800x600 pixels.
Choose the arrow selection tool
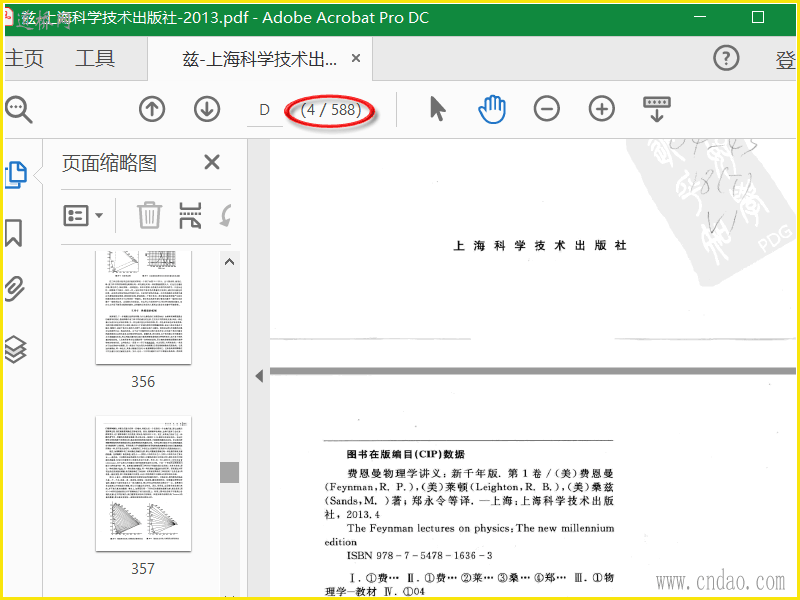pos(438,109)
